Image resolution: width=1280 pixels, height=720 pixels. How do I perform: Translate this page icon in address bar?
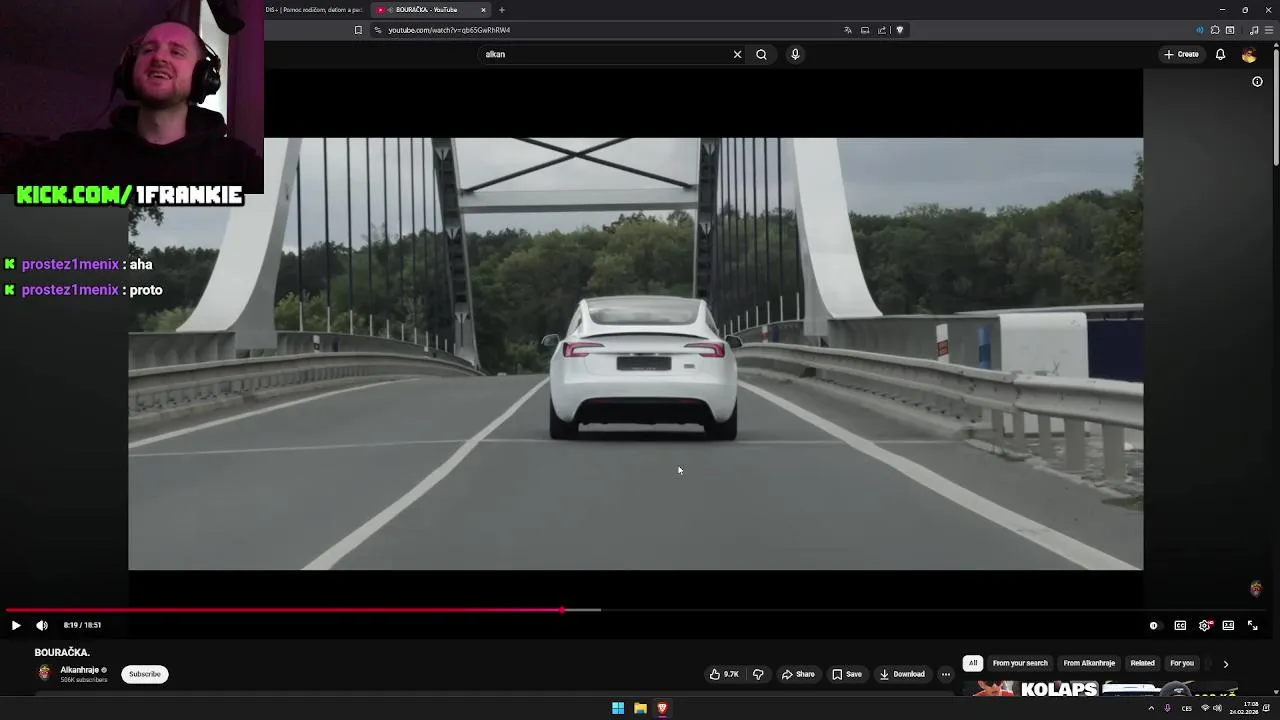(848, 30)
